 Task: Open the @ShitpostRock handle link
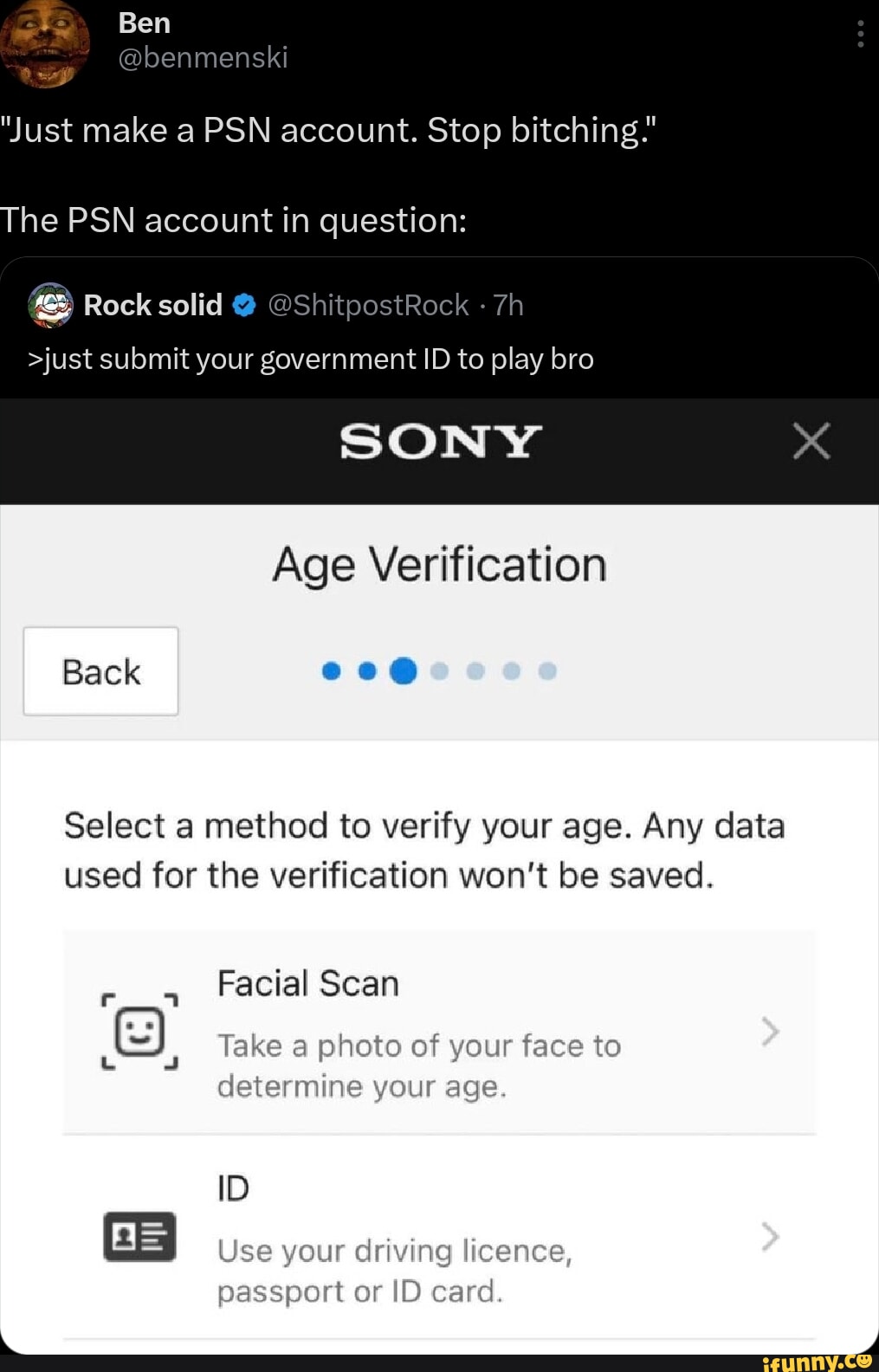pyautogui.click(x=369, y=305)
